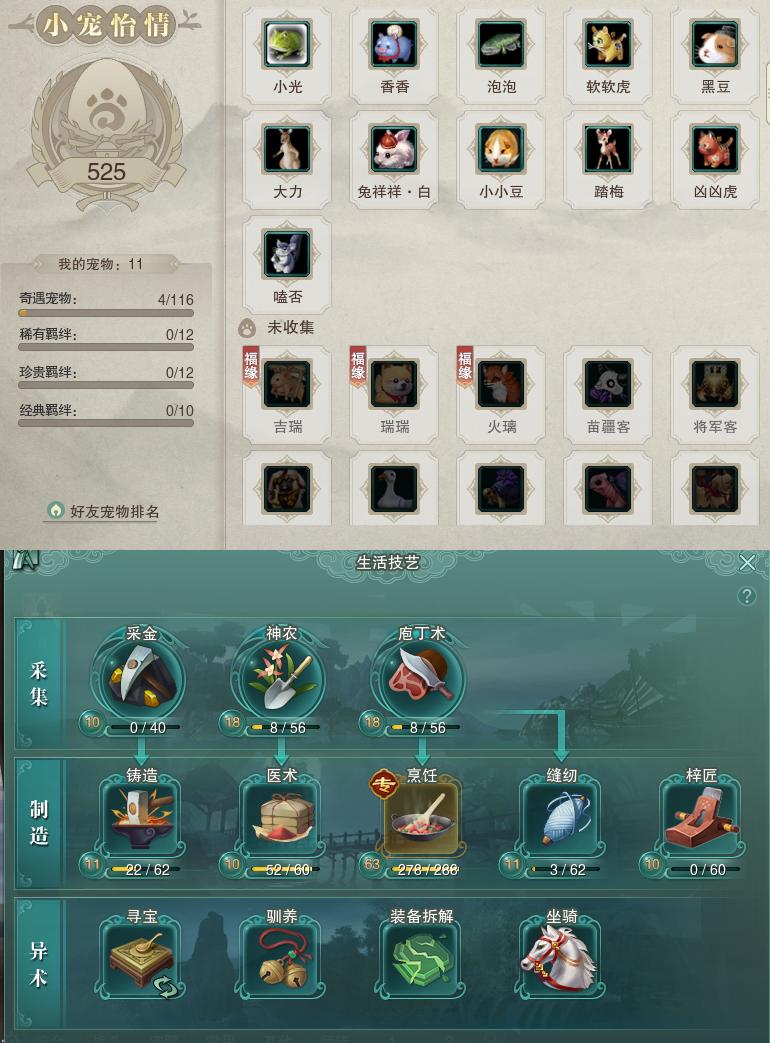
Task: Open the 寻宝 treasure hunting skill
Action: point(141,958)
